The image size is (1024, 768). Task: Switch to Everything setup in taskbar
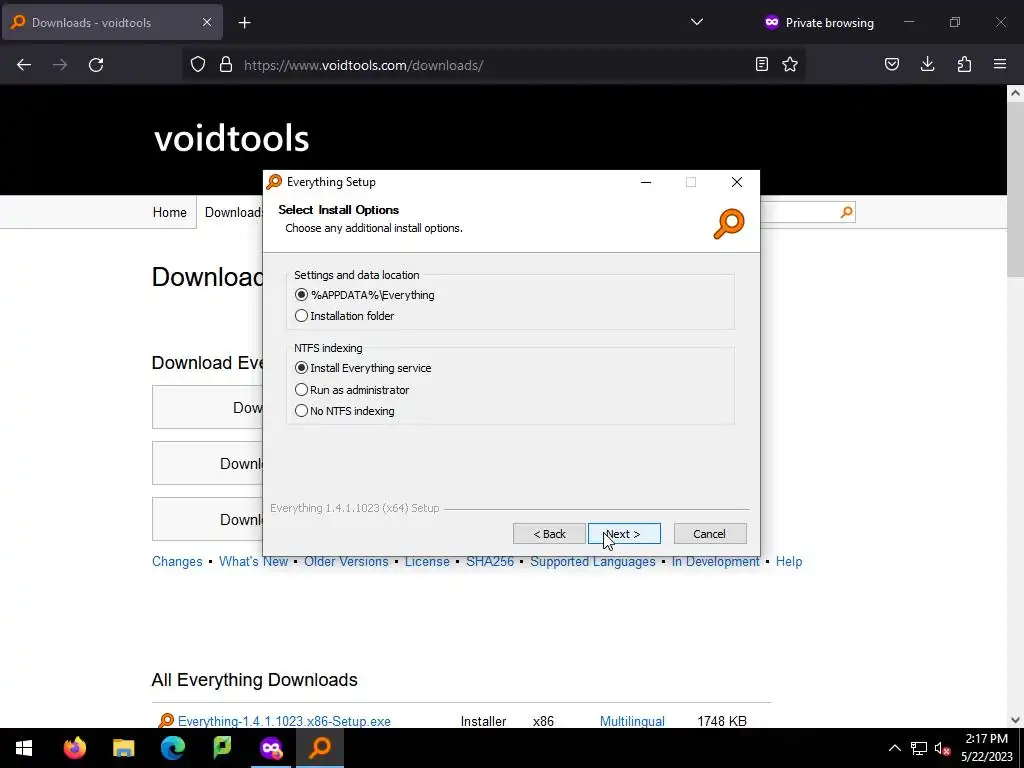pos(320,748)
